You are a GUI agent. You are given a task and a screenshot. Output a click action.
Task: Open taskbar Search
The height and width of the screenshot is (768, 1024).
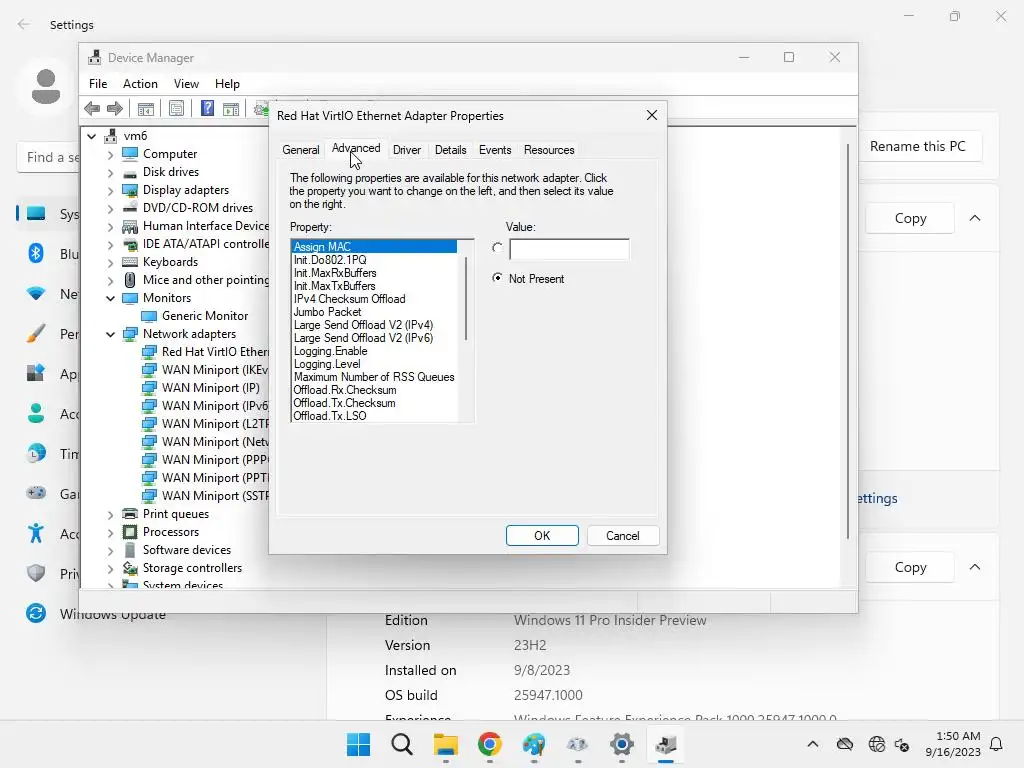tap(402, 744)
